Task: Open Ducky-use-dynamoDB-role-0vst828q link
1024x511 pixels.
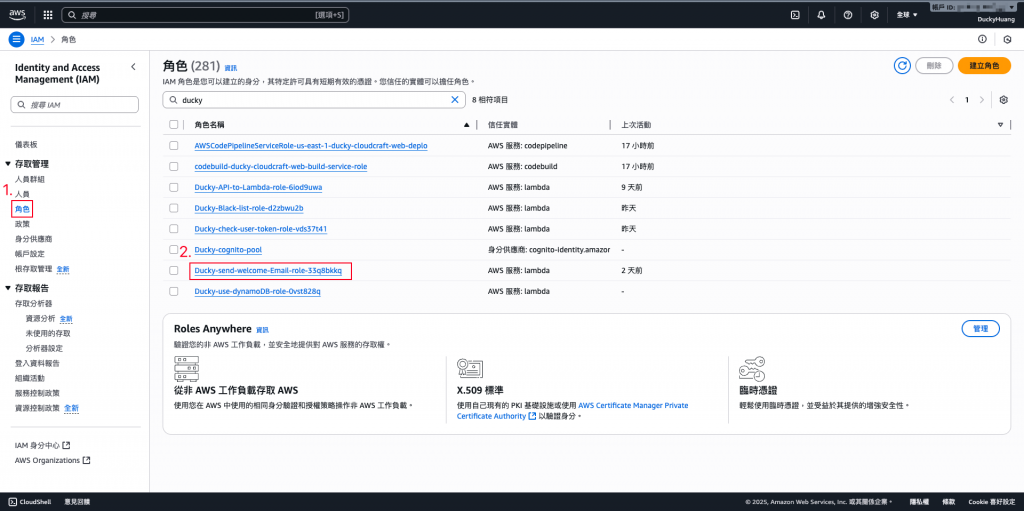Action: pyautogui.click(x=257, y=291)
